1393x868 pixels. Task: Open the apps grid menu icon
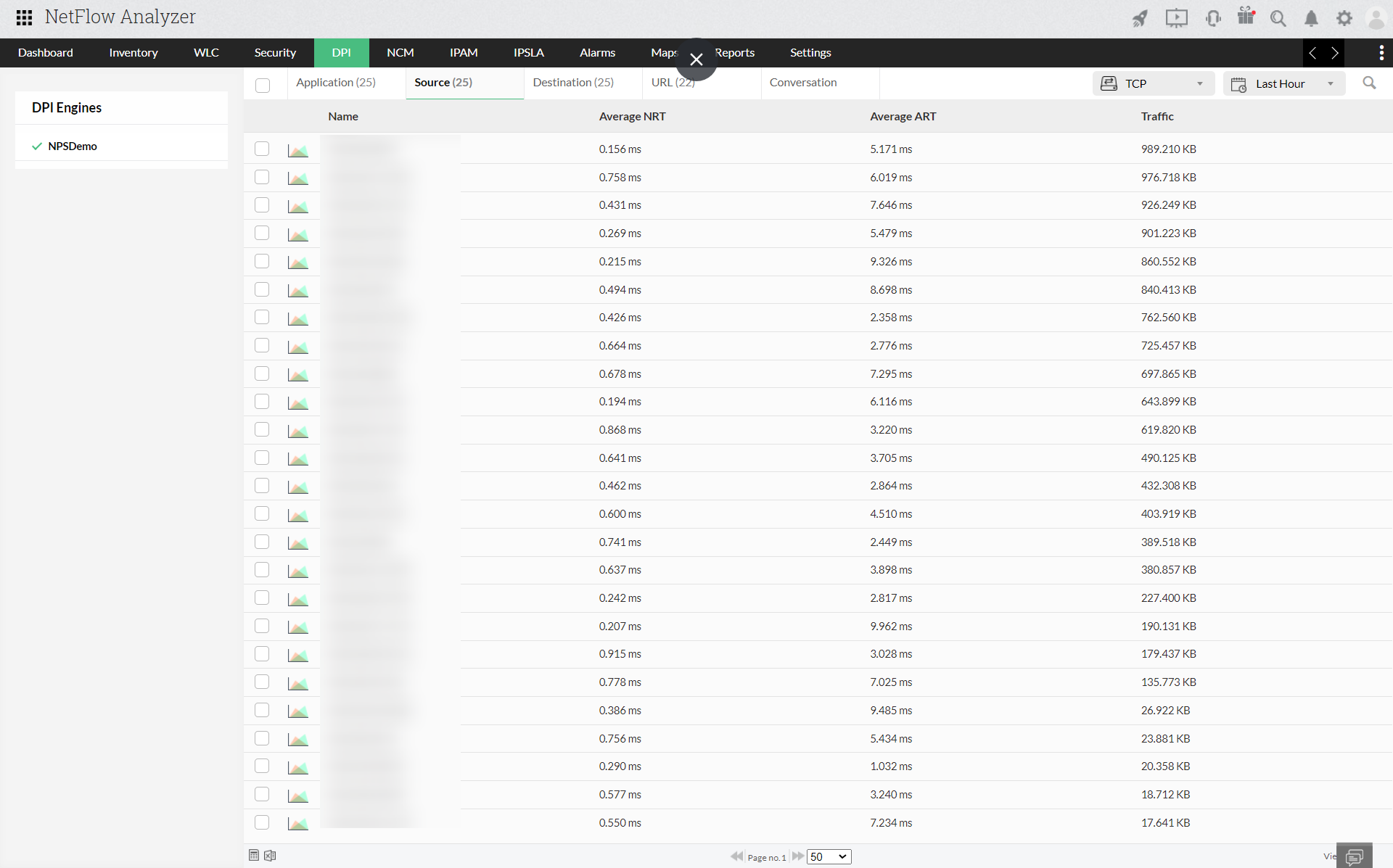[24, 17]
